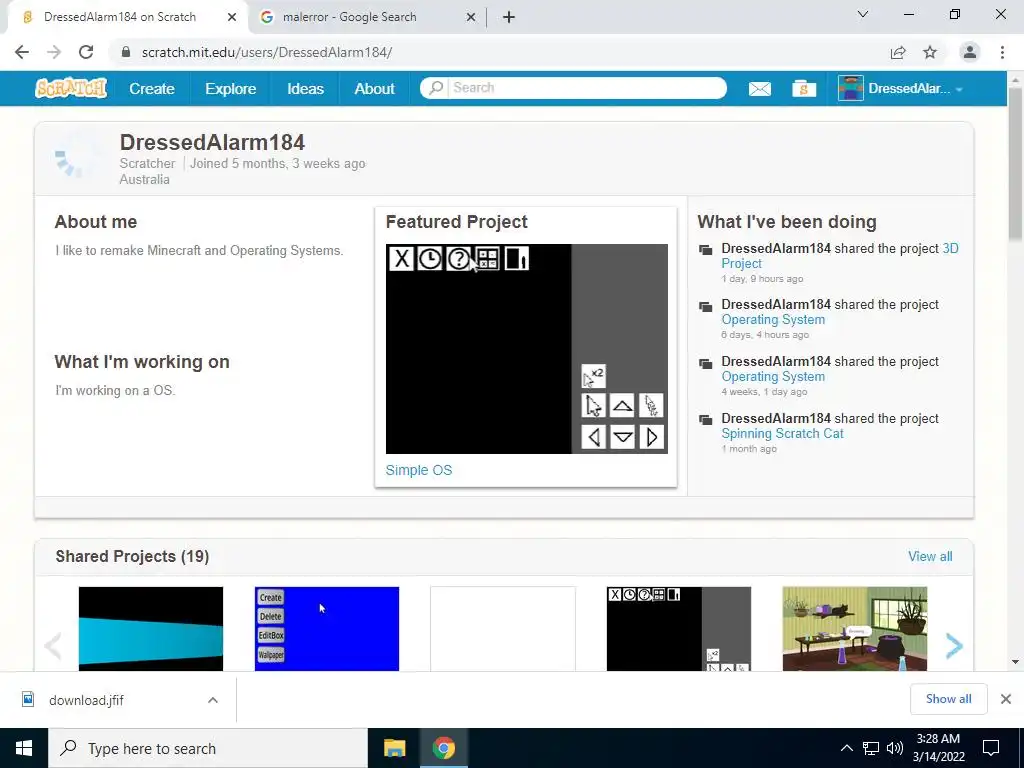Open the About menu item
This screenshot has height=768, width=1024.
tap(374, 89)
